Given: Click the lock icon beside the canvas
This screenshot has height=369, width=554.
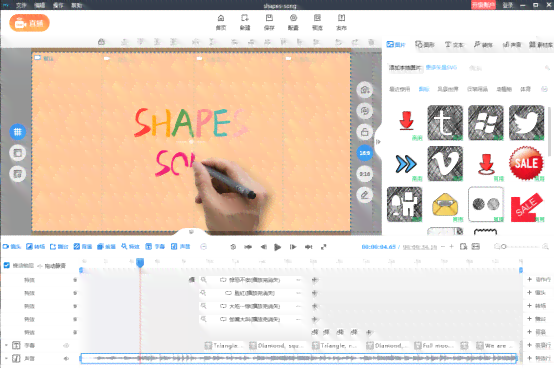Looking at the screenshot, I should tap(365, 132).
